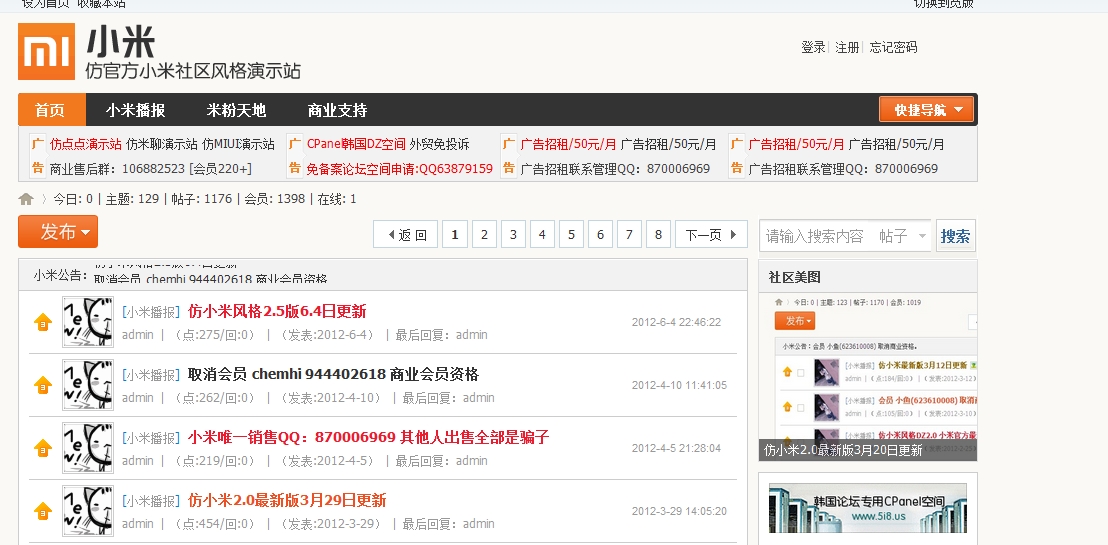This screenshot has width=1108, height=545.
Task: Open thread 取消会员 chemhi 944402618 商业会员资格
Action: pos(334,374)
